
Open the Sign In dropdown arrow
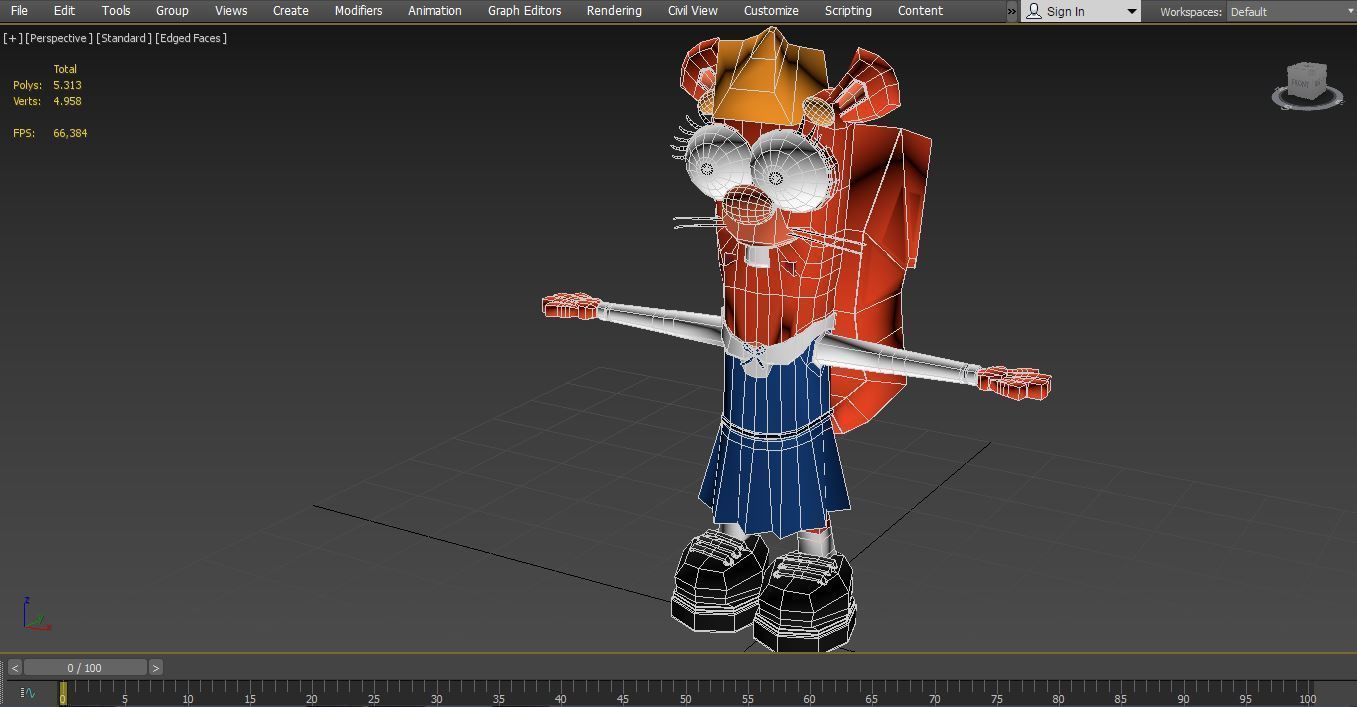pyautogui.click(x=1131, y=12)
